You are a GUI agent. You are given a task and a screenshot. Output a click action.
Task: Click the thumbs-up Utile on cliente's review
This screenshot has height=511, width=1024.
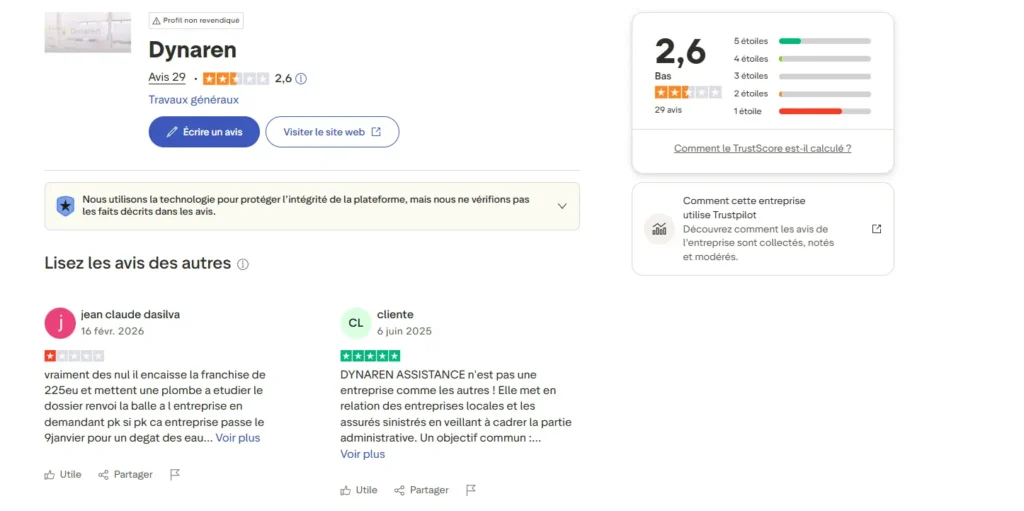359,490
